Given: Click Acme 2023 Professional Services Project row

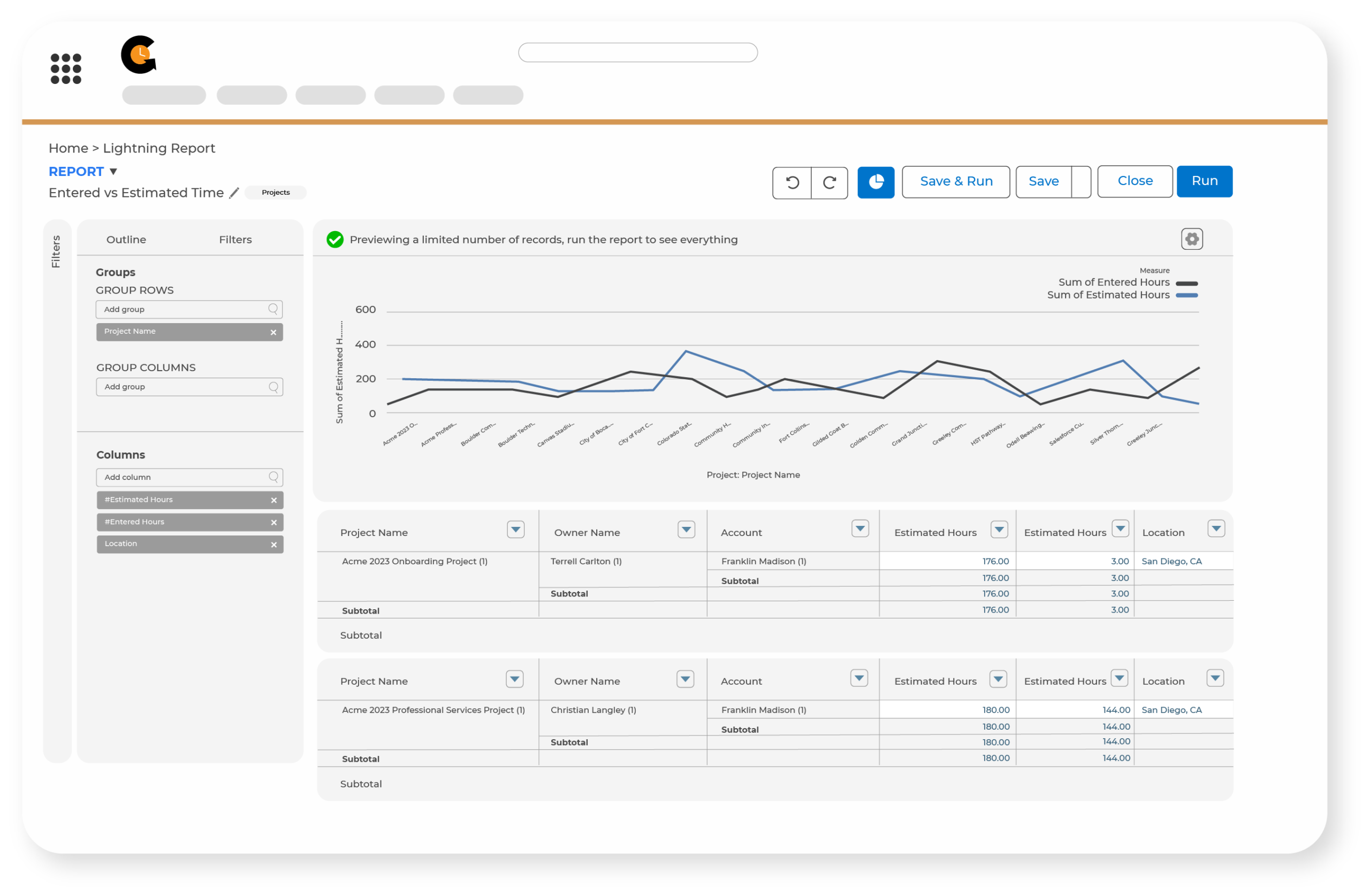Looking at the screenshot, I should click(433, 709).
